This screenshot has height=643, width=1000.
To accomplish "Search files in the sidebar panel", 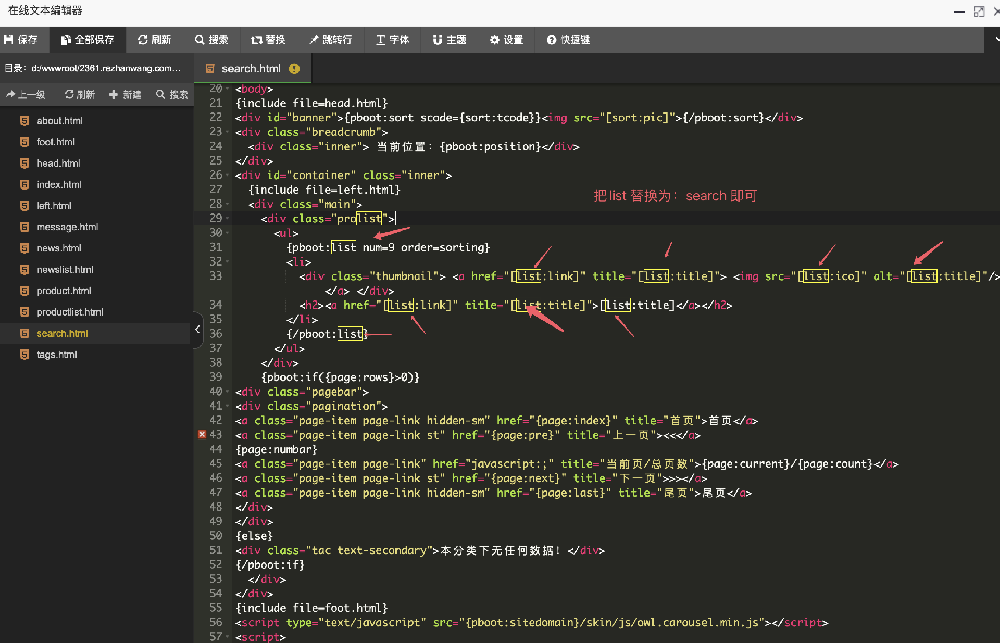I will pos(172,94).
